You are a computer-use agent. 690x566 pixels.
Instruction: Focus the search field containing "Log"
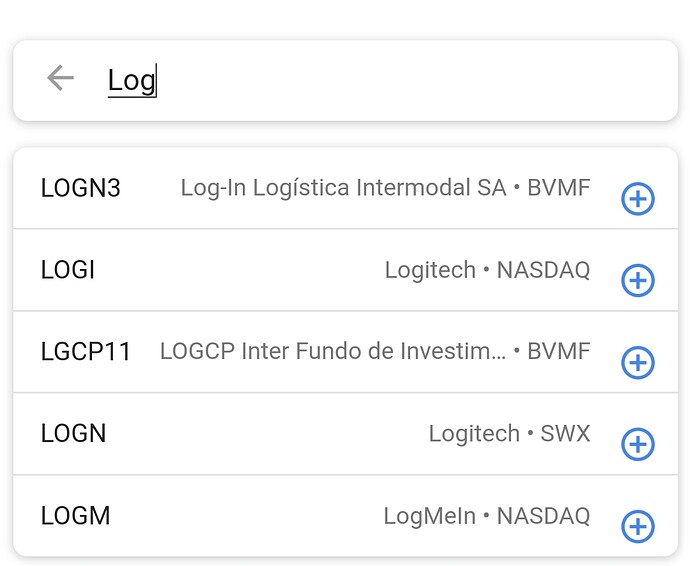[x=380, y=80]
